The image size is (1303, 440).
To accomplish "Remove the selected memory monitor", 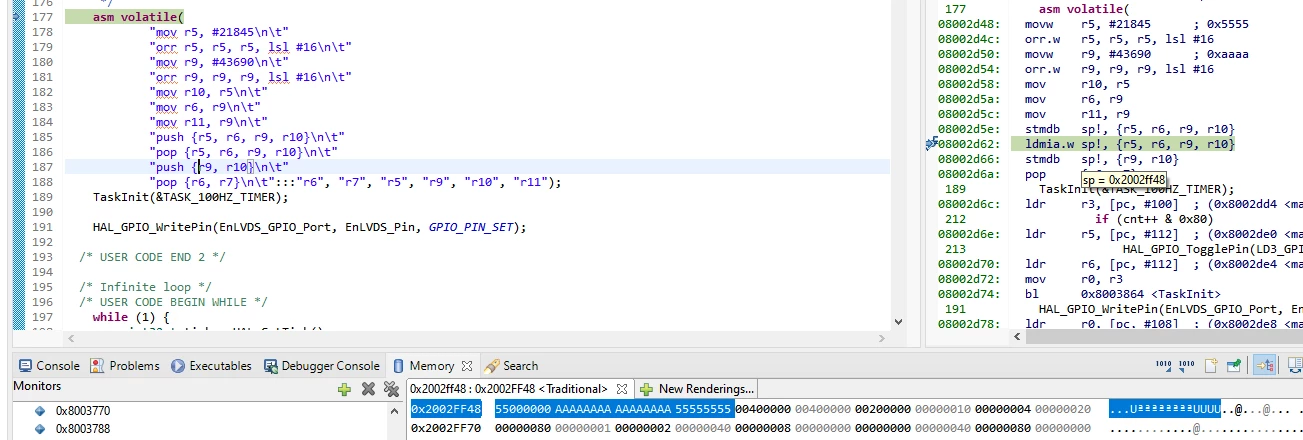I will point(368,388).
